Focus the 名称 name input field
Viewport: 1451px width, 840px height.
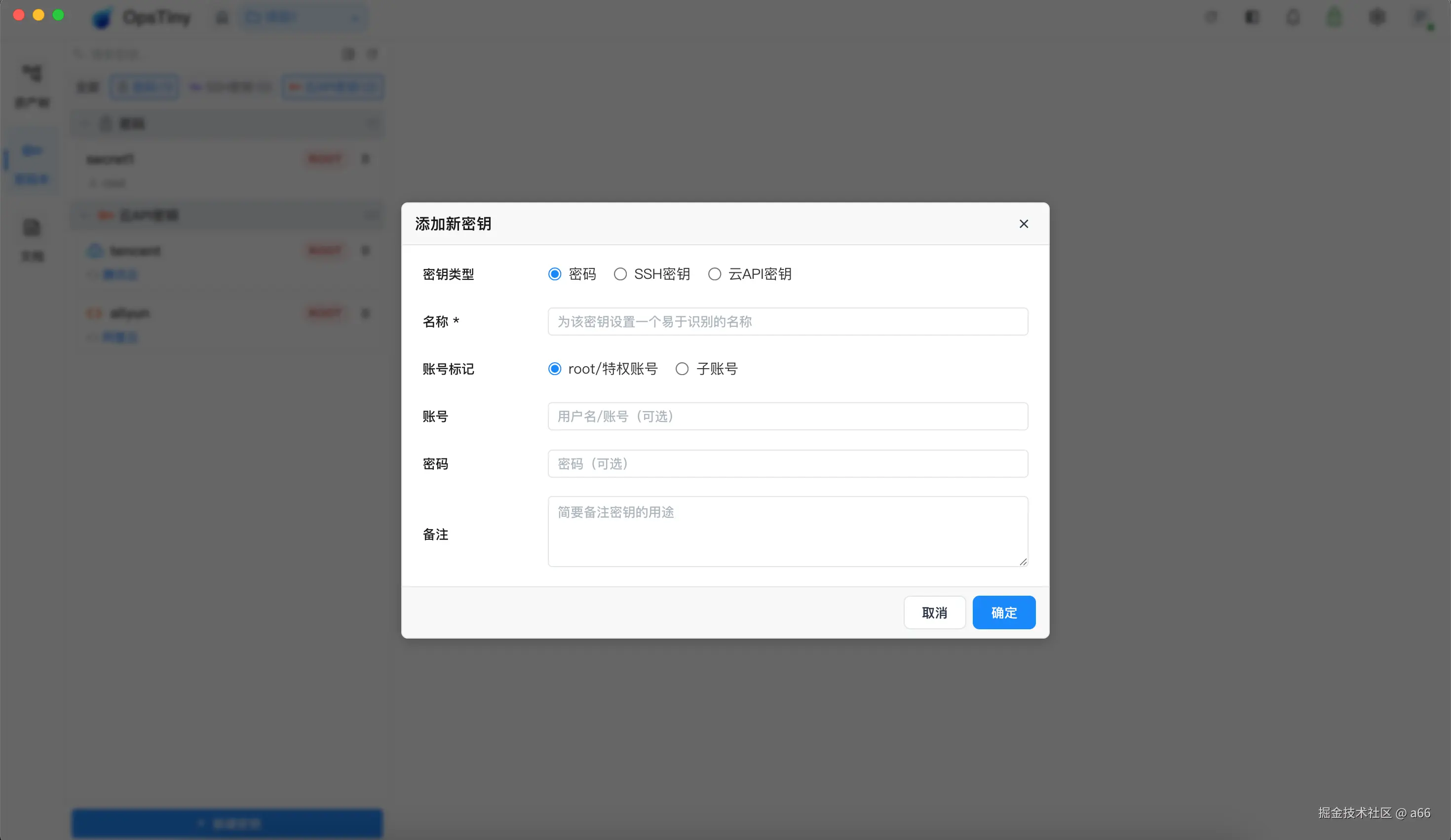coord(787,322)
